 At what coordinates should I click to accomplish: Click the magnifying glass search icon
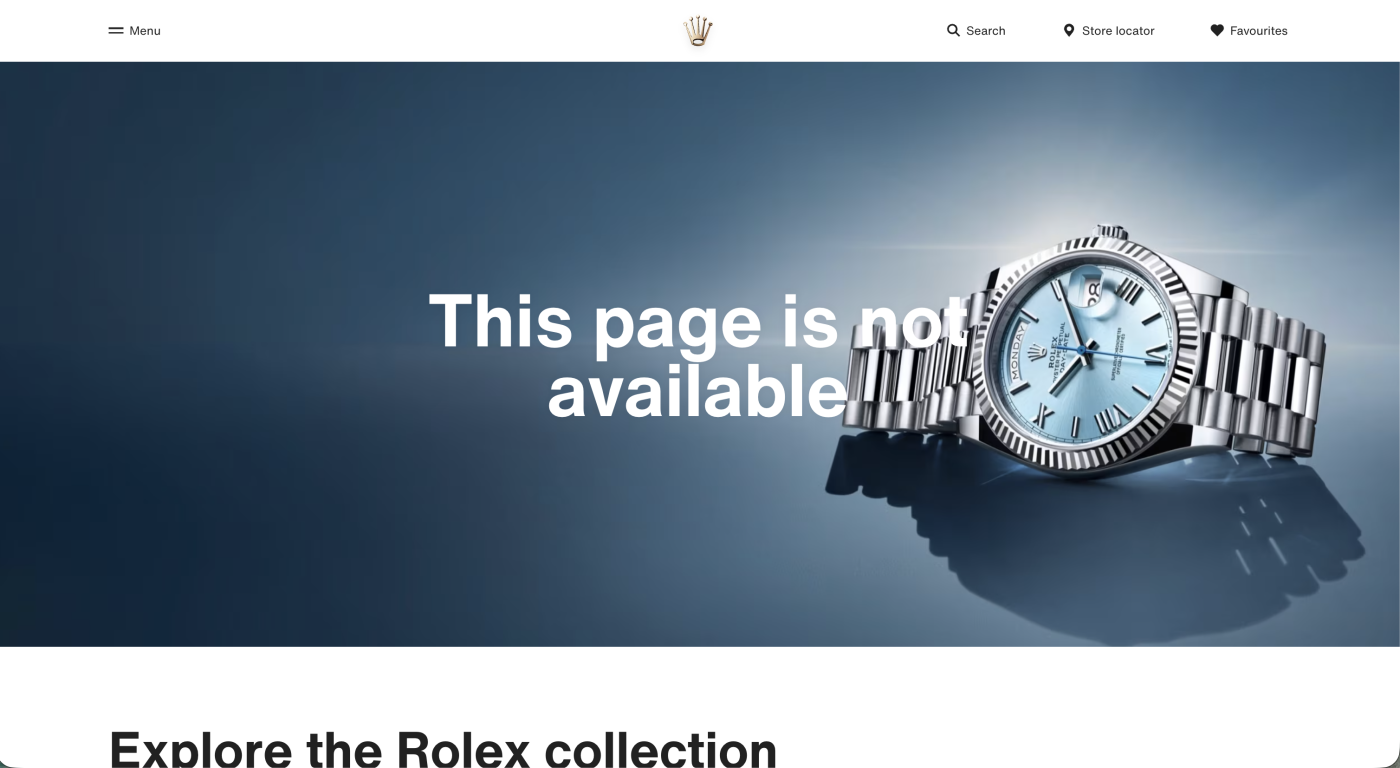953,31
